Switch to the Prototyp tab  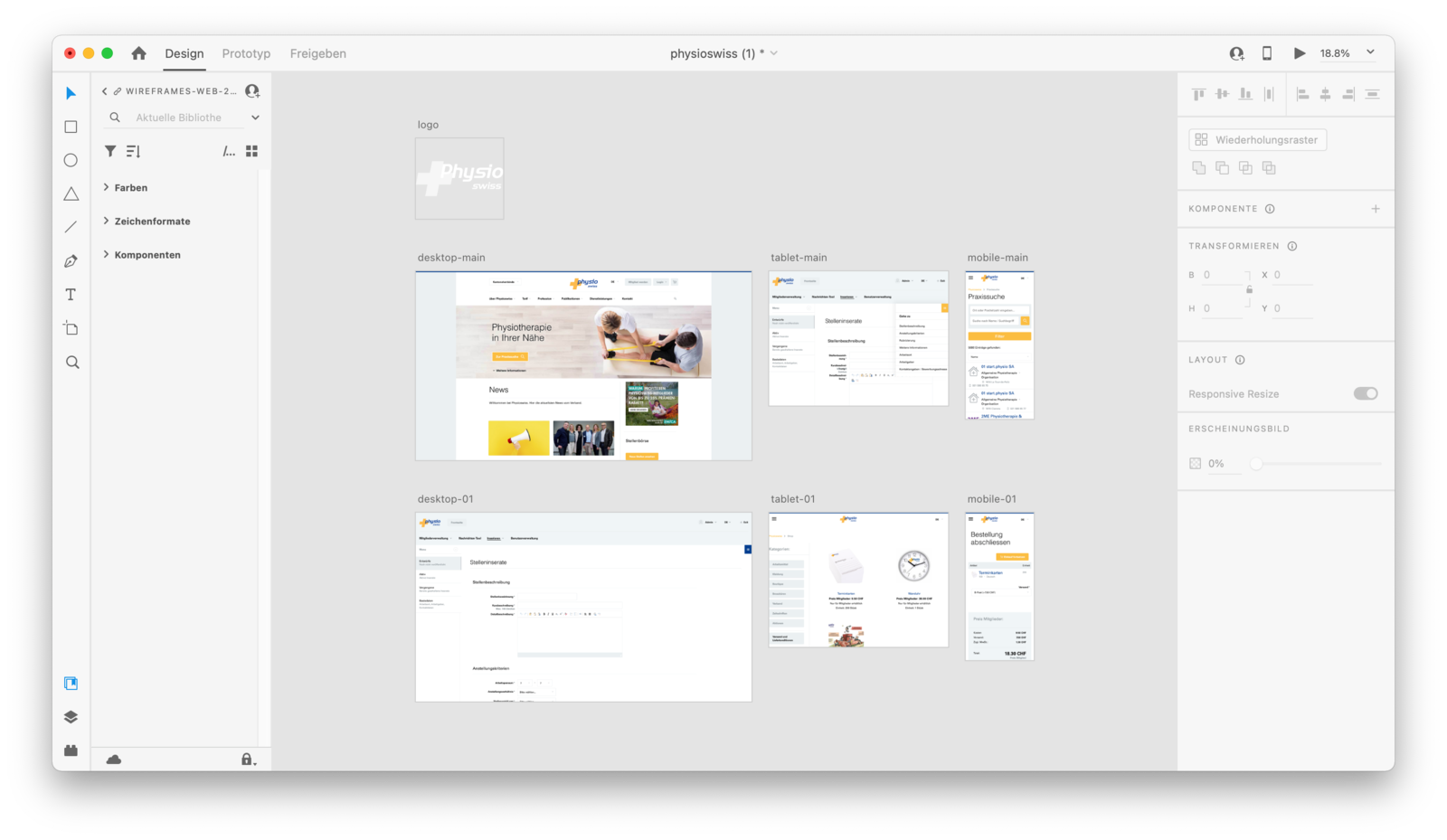(x=246, y=53)
